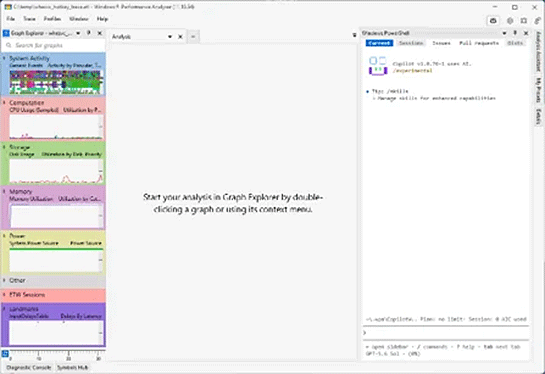Click the Graph Explorer panel icon

(6, 33)
